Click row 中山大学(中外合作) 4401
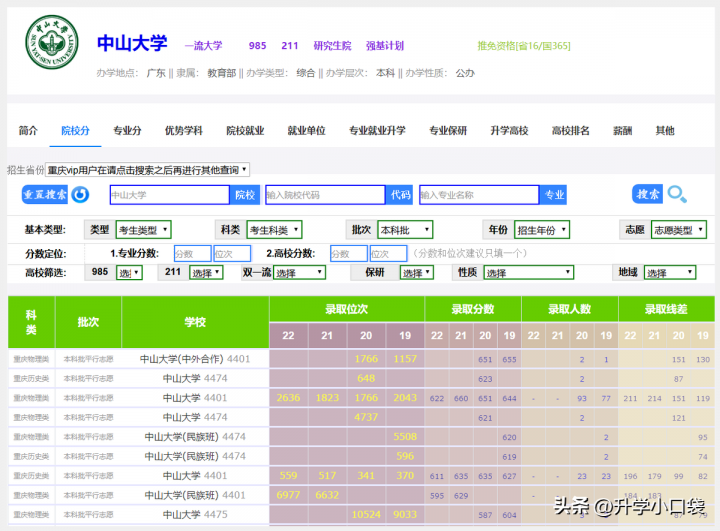The height and width of the screenshot is (531, 720). pyautogui.click(x=361, y=359)
